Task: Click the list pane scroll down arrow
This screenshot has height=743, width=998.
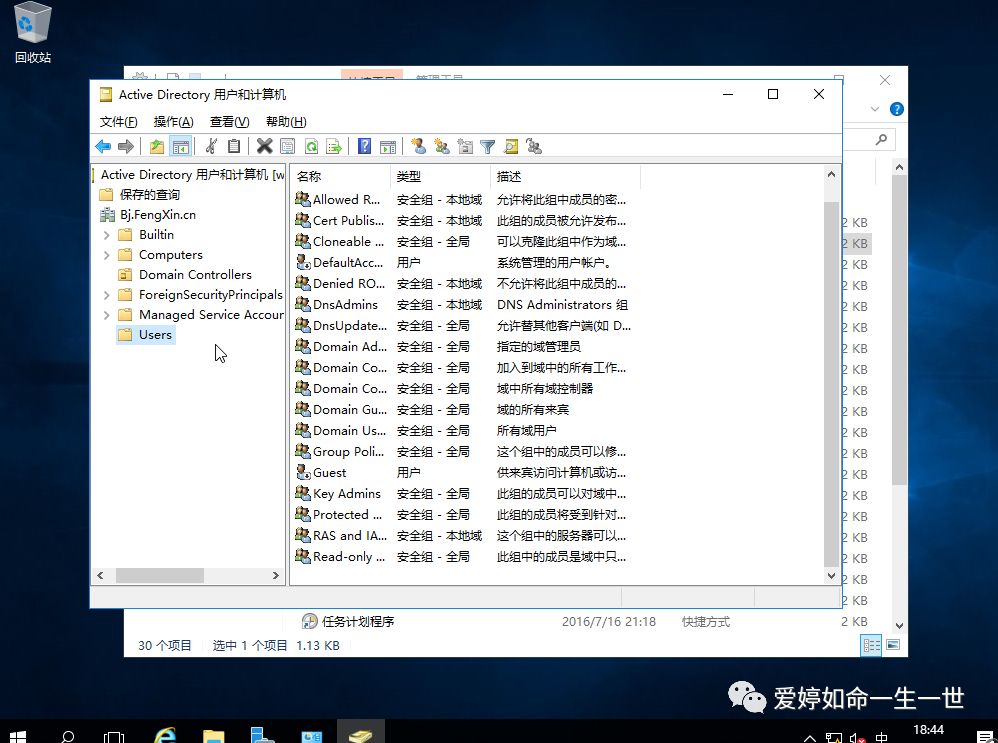Action: point(831,576)
